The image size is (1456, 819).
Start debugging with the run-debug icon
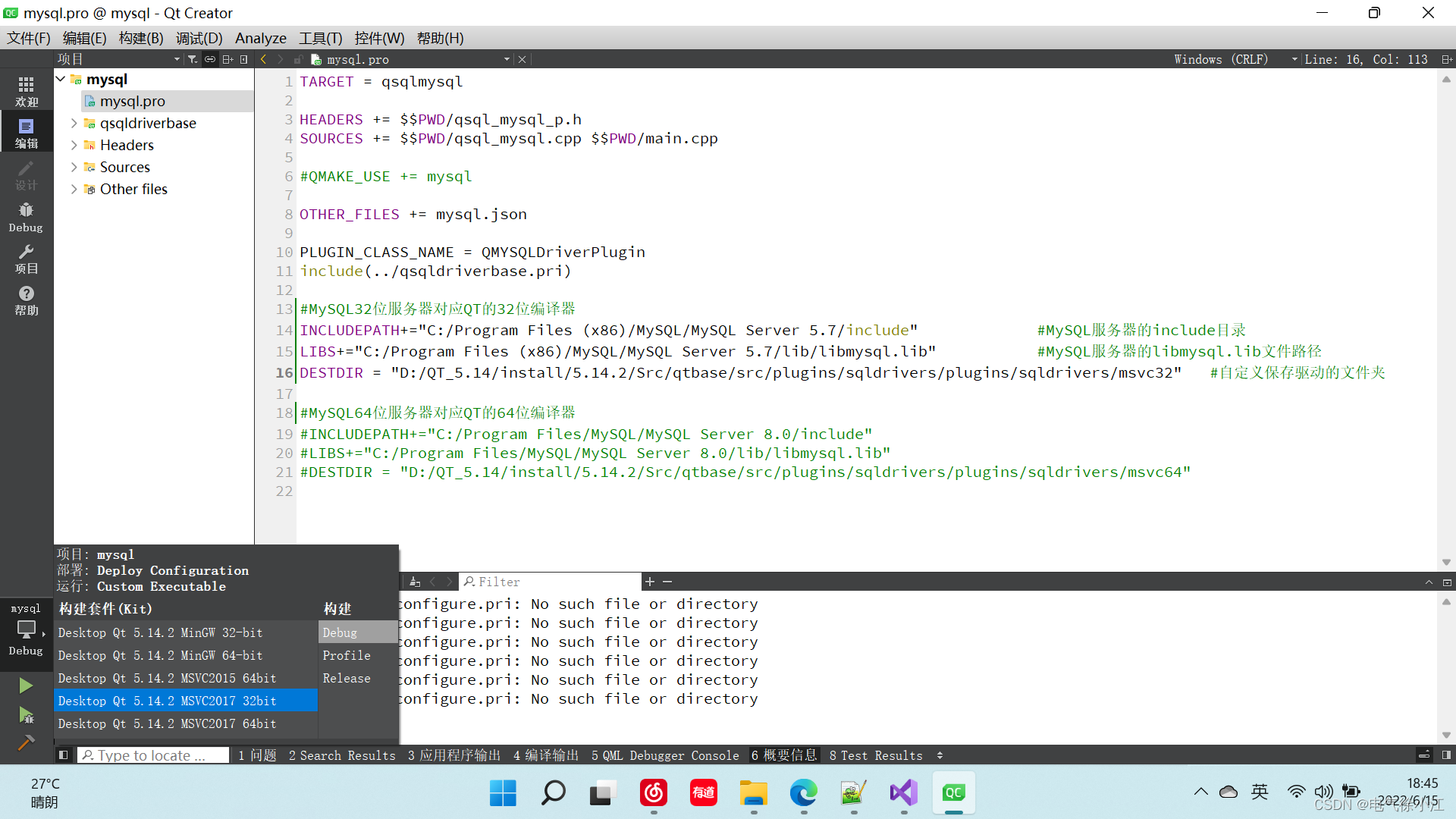coord(26,714)
